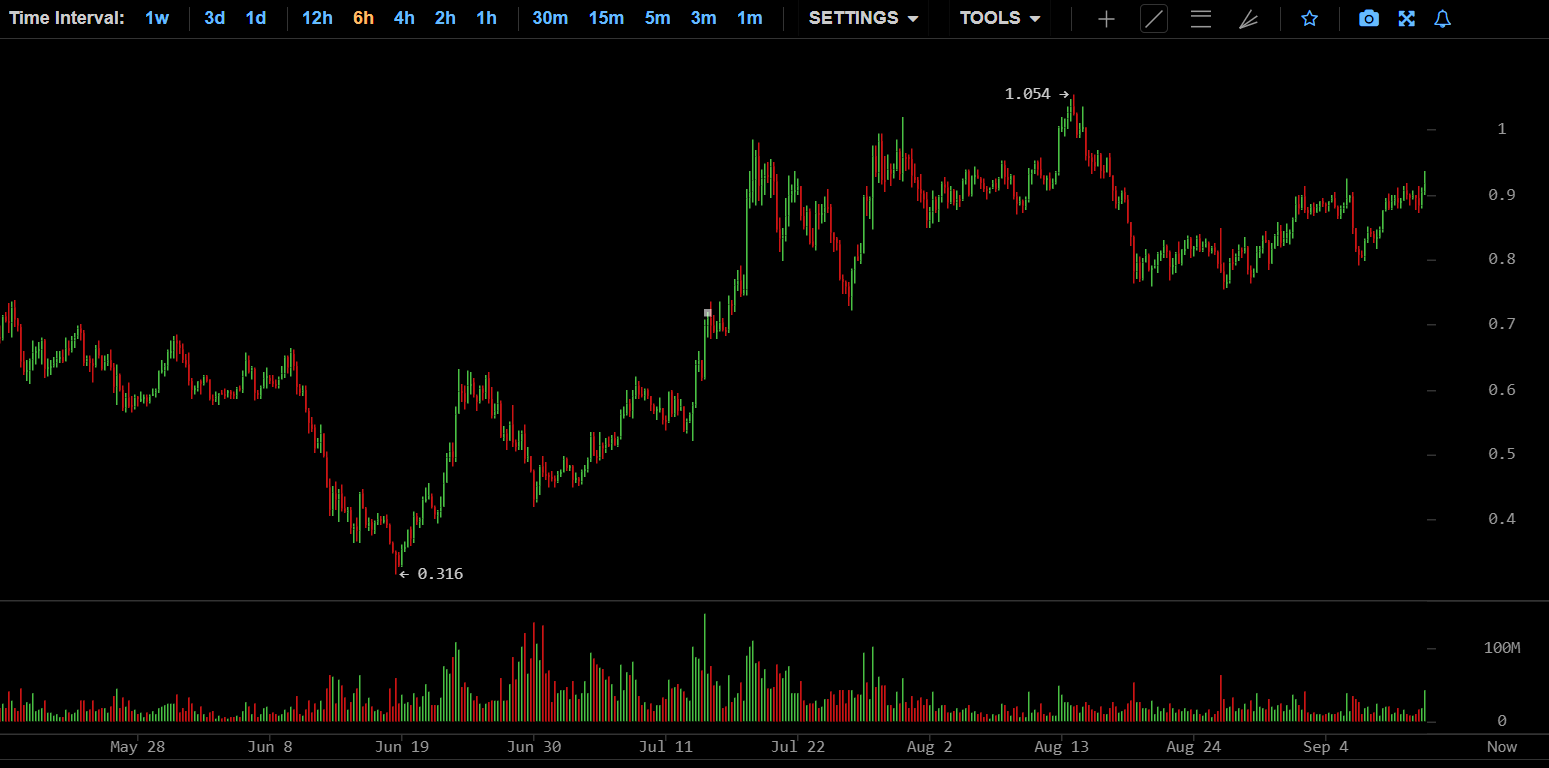Image resolution: width=1549 pixels, height=768 pixels.
Task: Click the 0.5 price axis label
Action: click(1502, 454)
